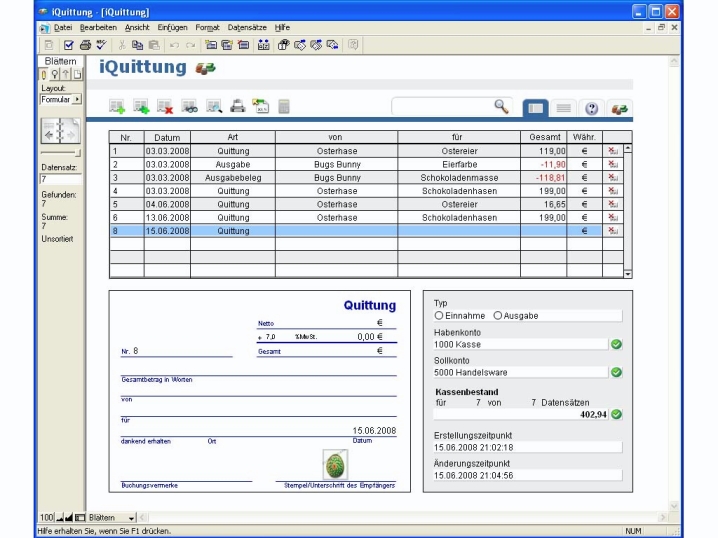Delete record using the red X icon
This screenshot has height=538, width=718.
[x=164, y=106]
